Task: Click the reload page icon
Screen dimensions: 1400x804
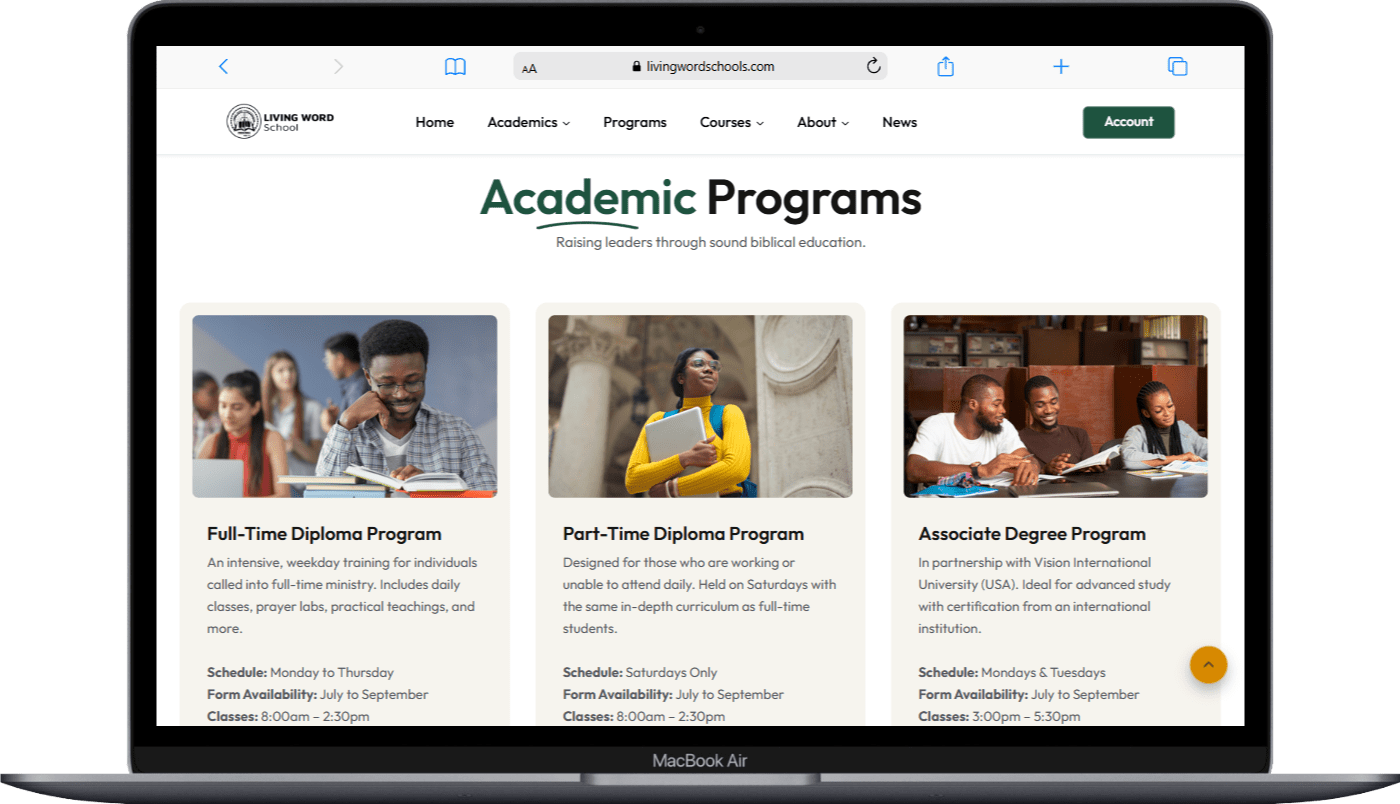Action: [x=873, y=67]
